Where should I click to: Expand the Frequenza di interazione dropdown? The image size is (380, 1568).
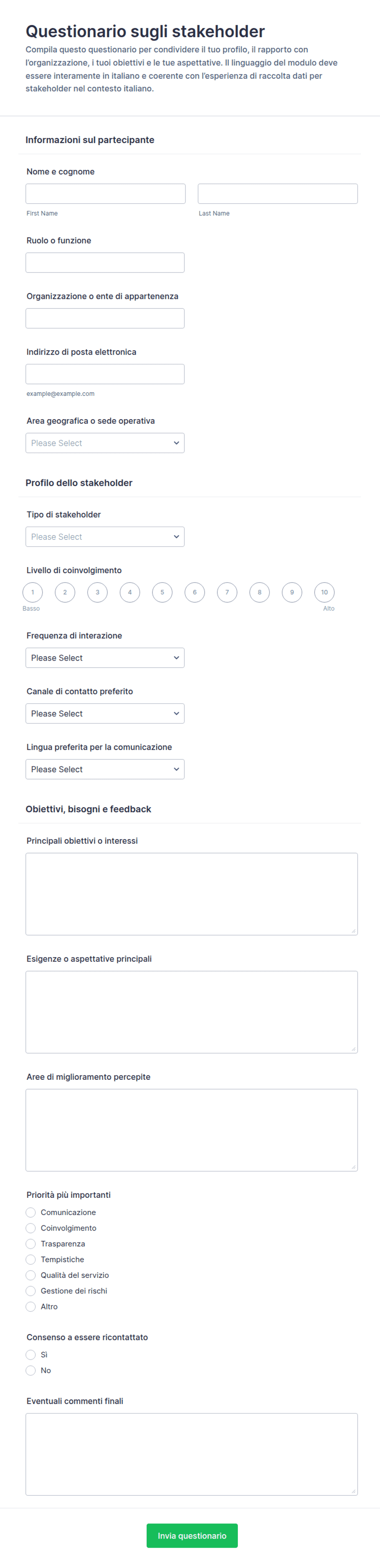(x=105, y=658)
